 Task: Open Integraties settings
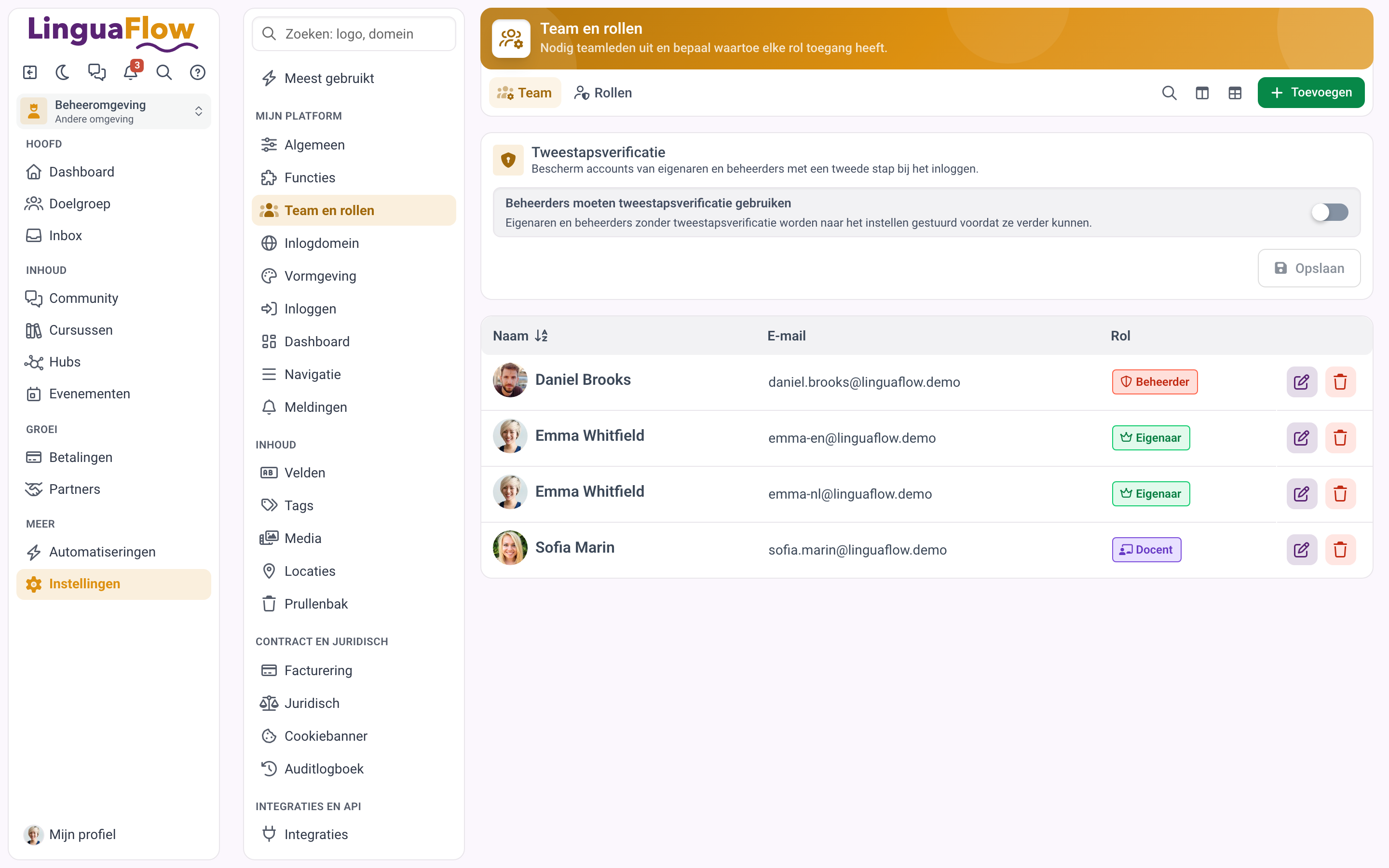pos(354,834)
